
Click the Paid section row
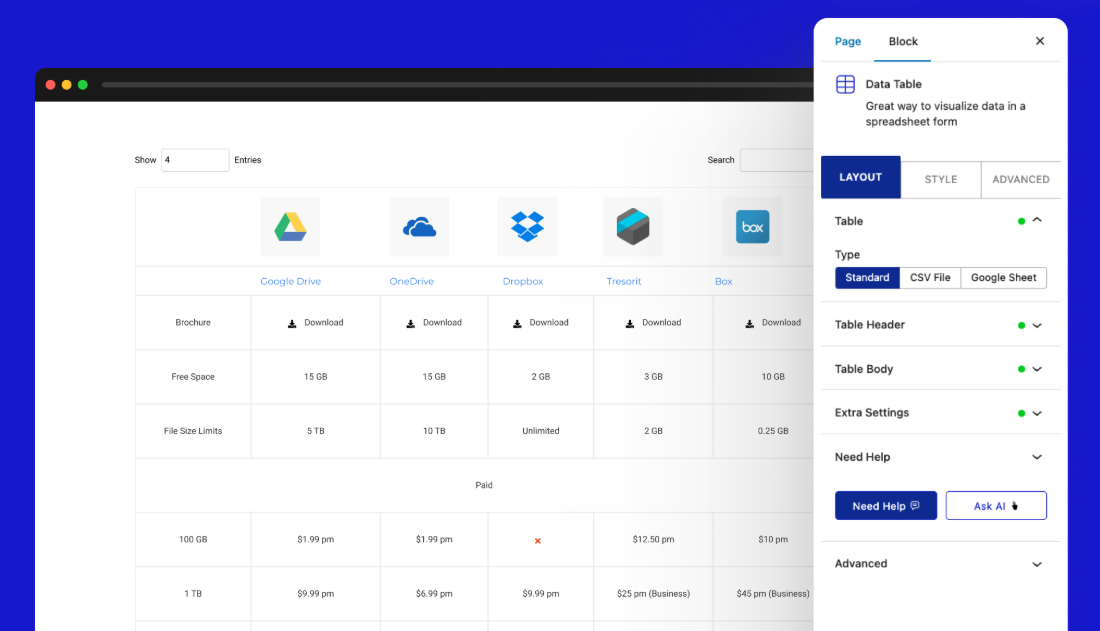pyautogui.click(x=475, y=485)
